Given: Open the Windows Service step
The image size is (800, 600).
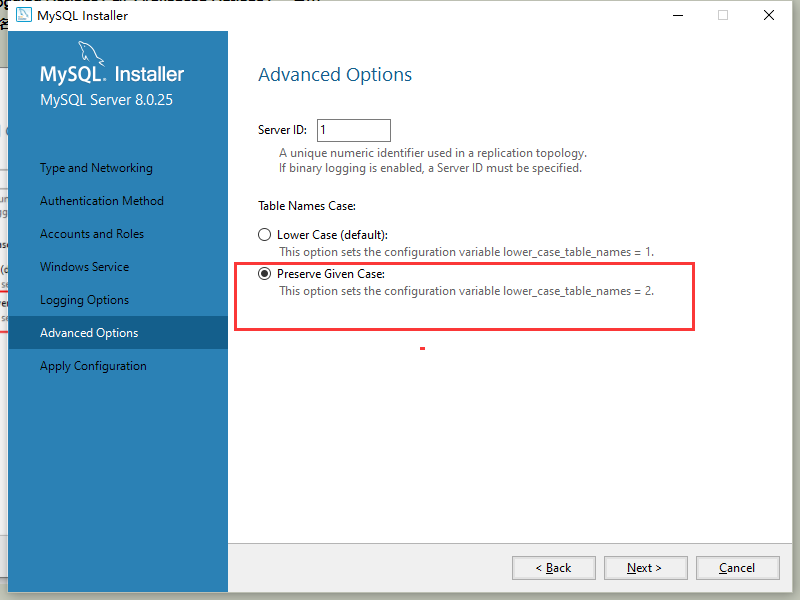Looking at the screenshot, I should (84, 267).
